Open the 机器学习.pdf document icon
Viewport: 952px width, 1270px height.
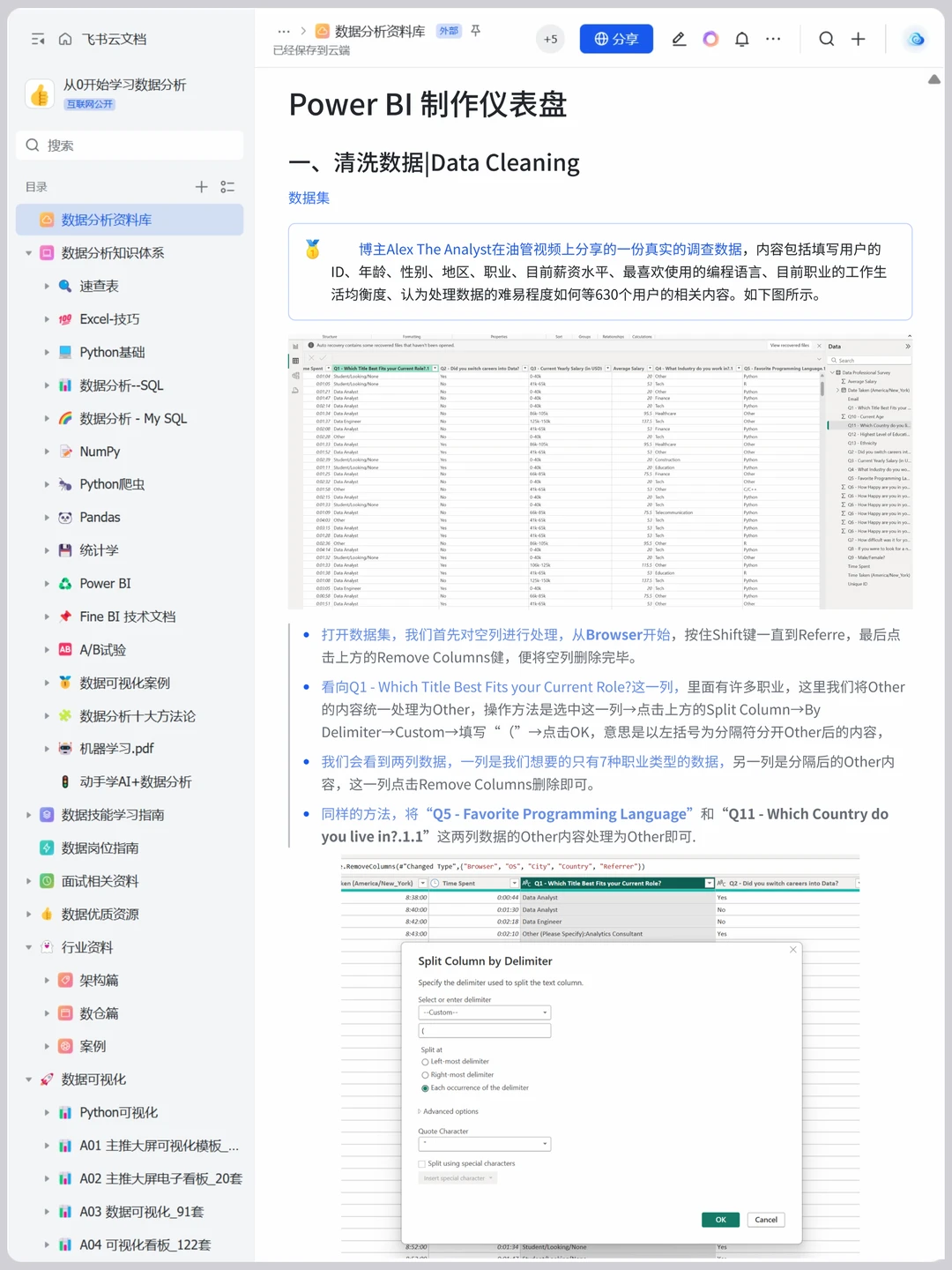64,748
